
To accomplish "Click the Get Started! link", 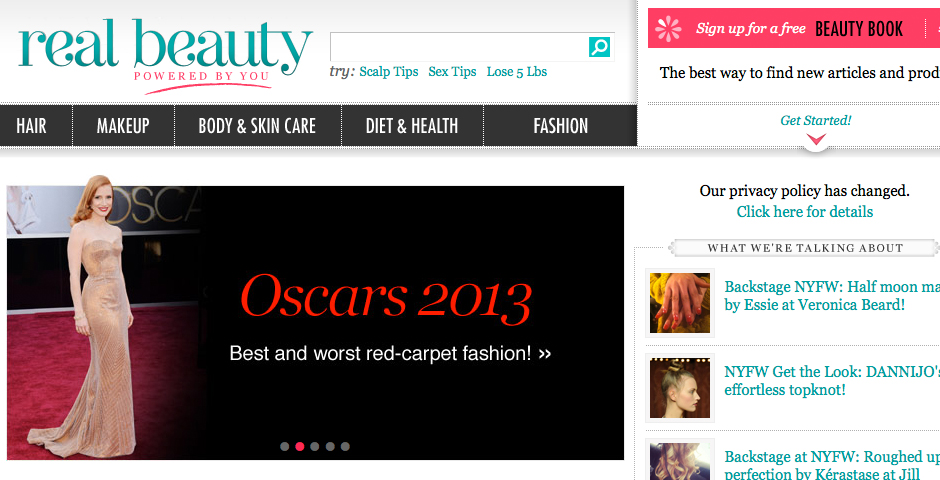I will point(815,120).
